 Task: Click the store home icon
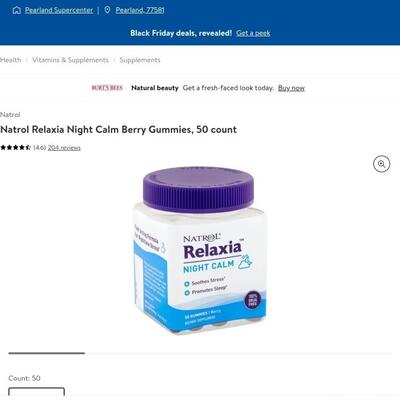click(16, 10)
